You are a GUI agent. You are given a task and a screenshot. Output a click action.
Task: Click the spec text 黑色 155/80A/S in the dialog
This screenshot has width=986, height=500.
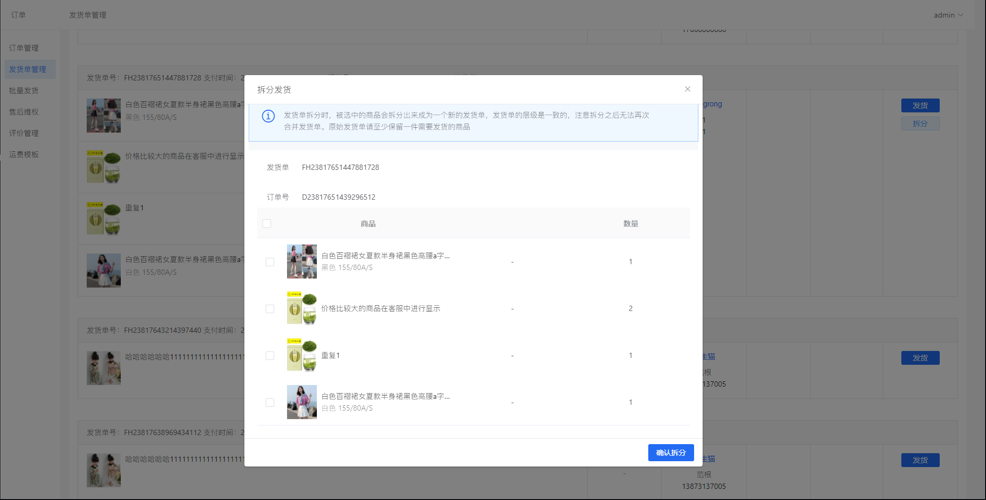[346, 267]
